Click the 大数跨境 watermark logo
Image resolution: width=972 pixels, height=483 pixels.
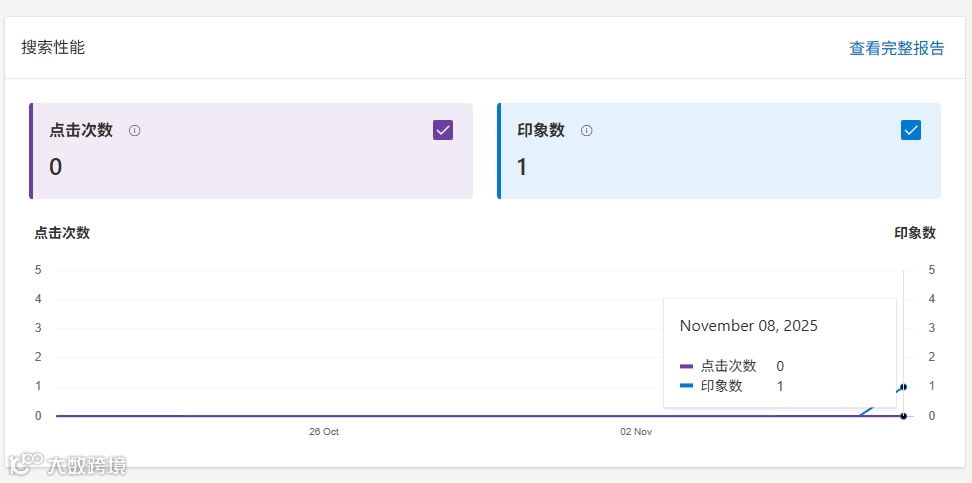[x=68, y=465]
